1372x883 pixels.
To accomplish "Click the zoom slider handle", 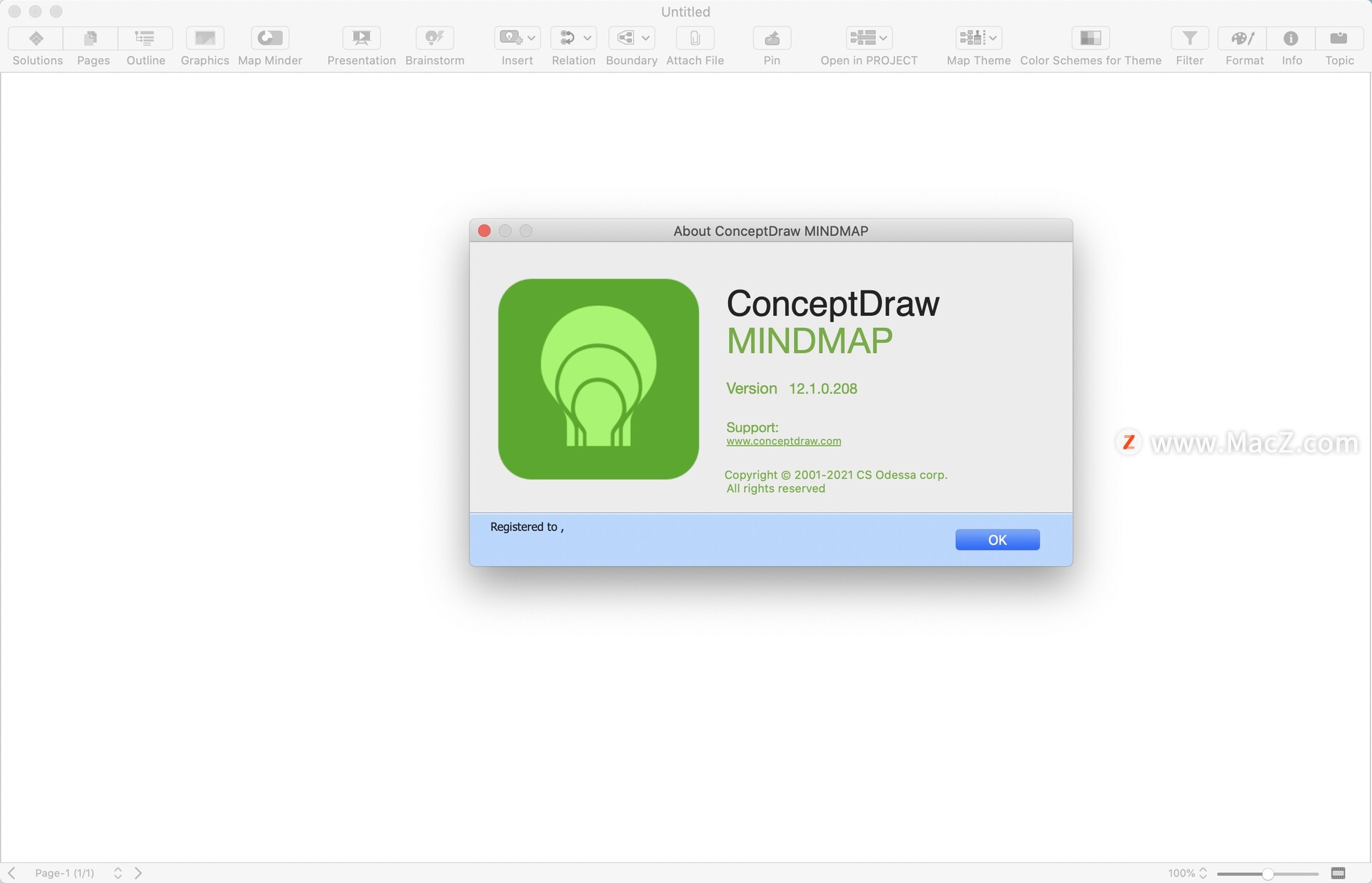I will (x=1267, y=874).
